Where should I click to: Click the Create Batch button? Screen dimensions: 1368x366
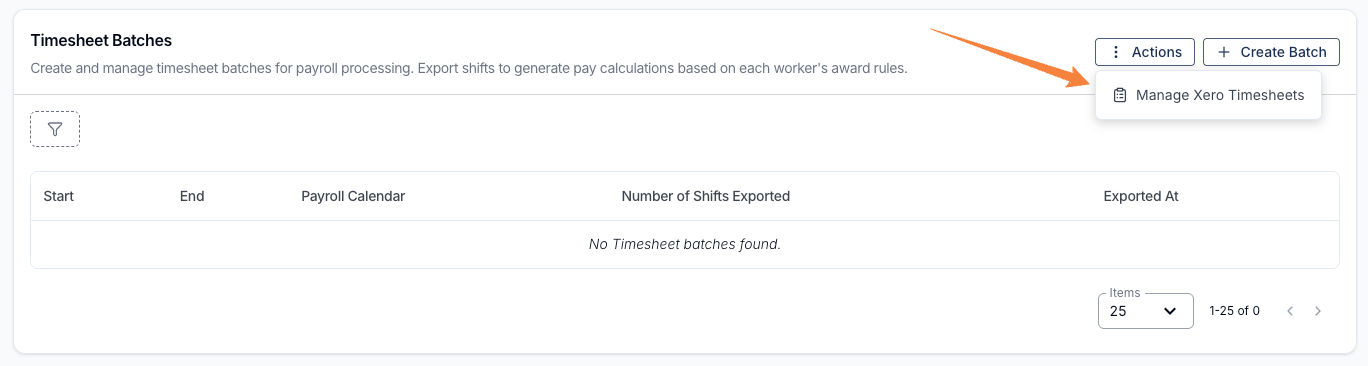click(1271, 52)
